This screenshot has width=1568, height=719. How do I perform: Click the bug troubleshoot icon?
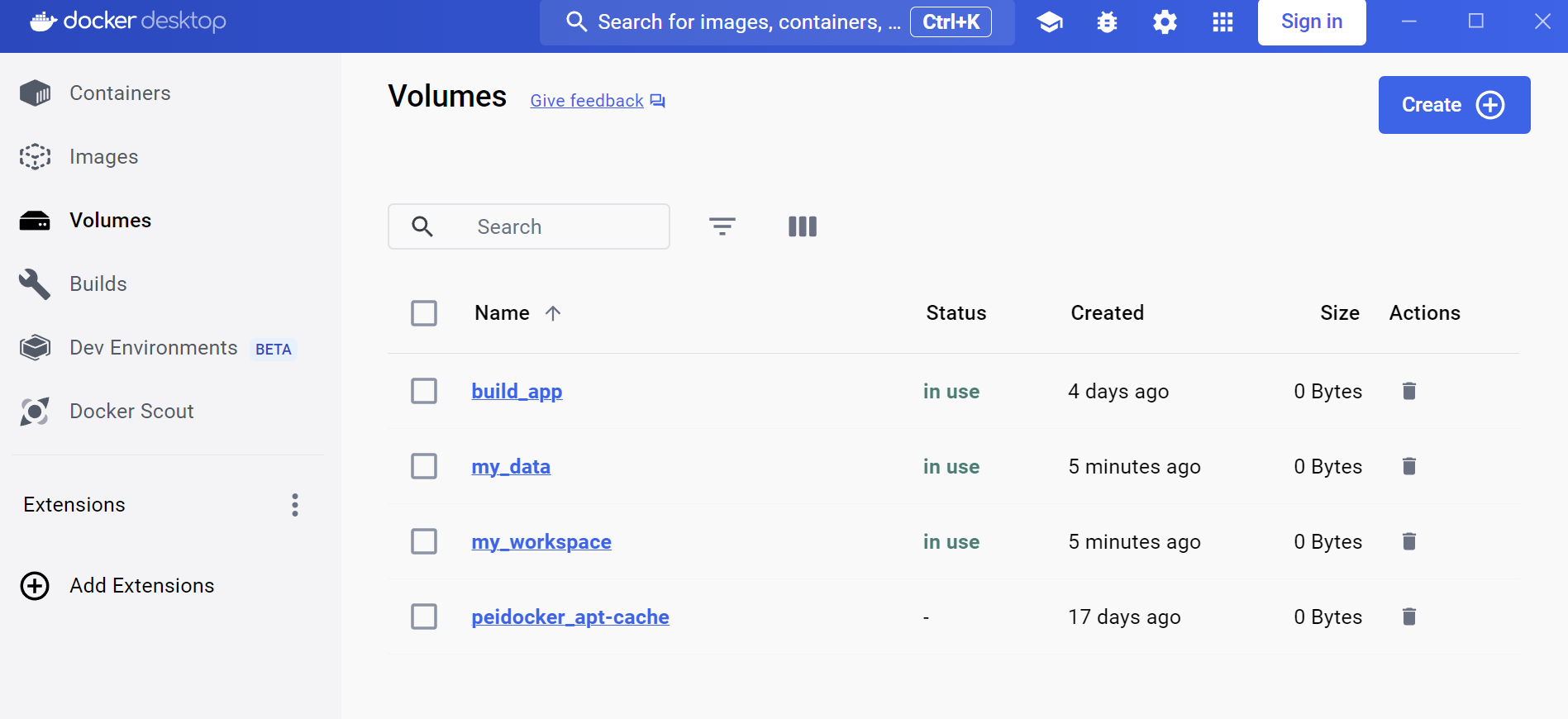pyautogui.click(x=1107, y=22)
